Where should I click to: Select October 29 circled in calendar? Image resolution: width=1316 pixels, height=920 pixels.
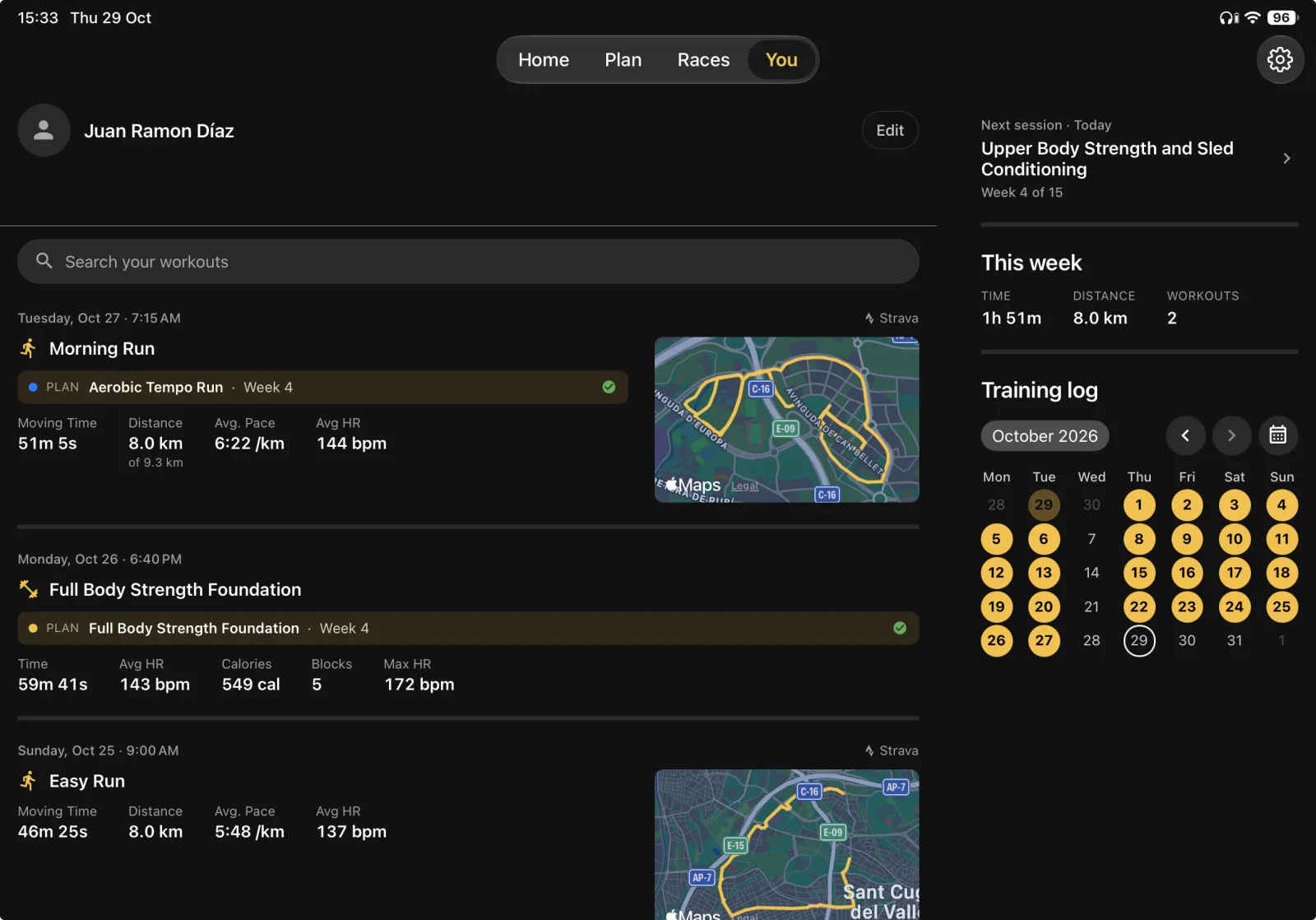click(x=1139, y=640)
